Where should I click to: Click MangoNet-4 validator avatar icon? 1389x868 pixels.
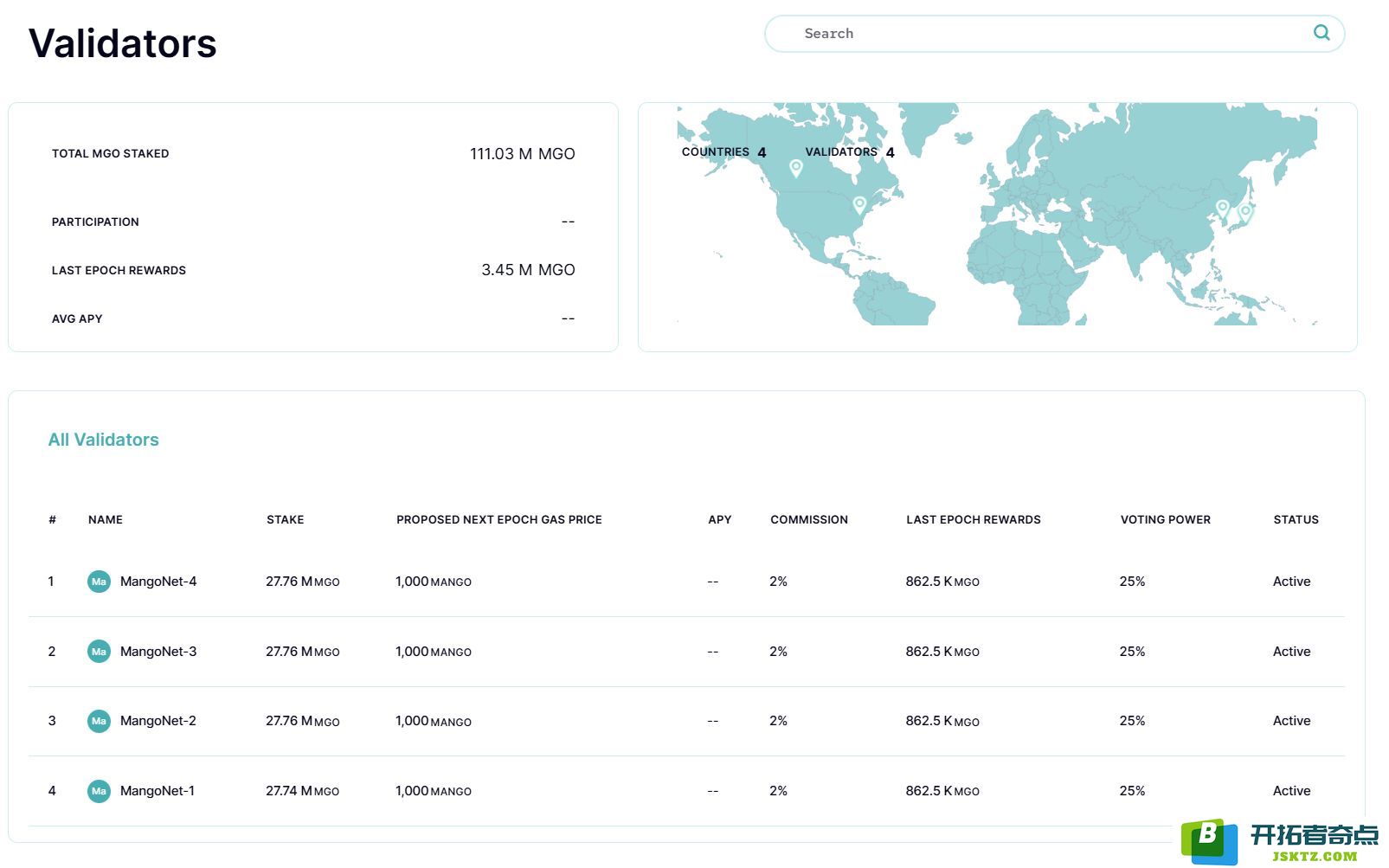(99, 582)
